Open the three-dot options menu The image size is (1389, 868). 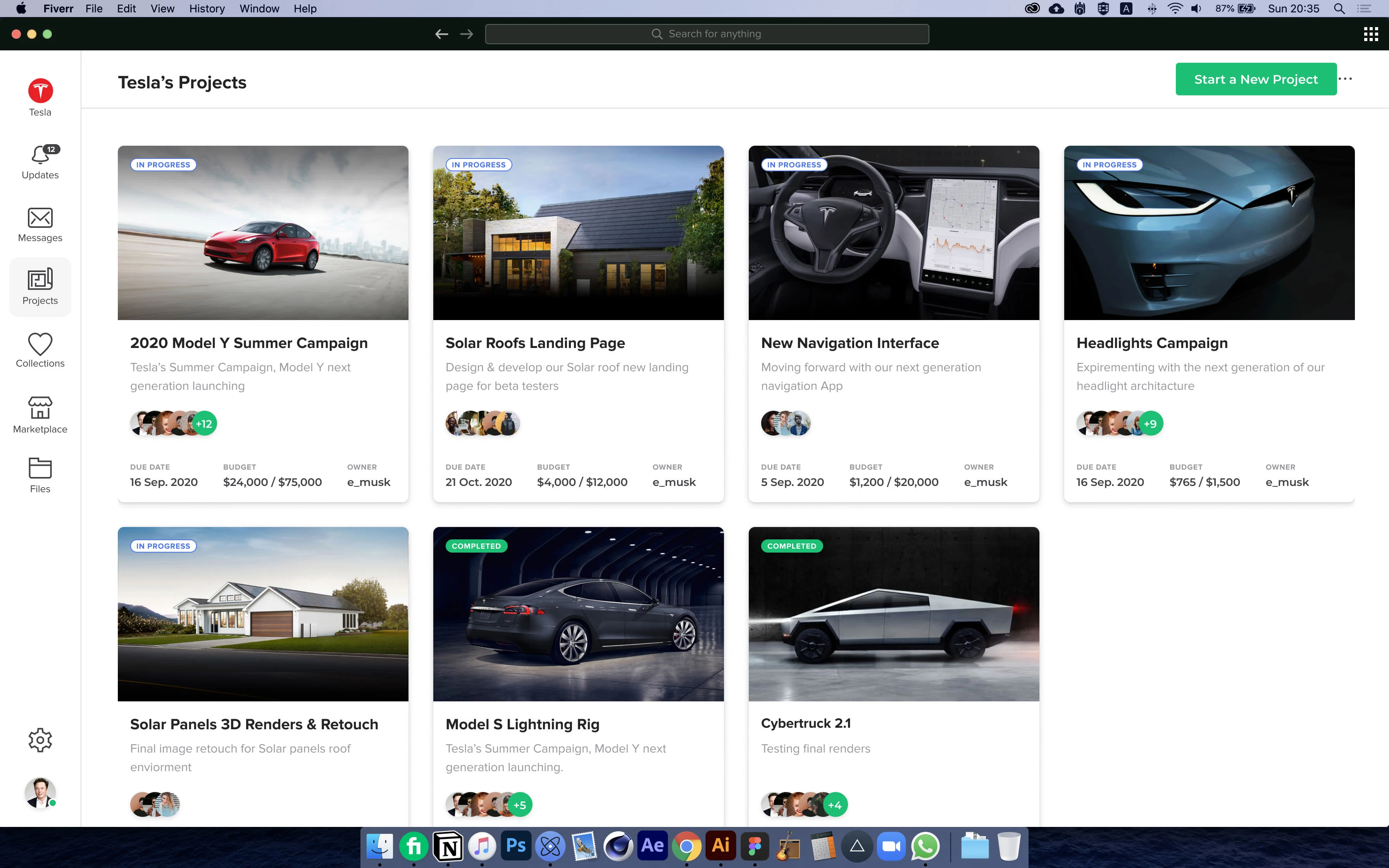(x=1346, y=79)
